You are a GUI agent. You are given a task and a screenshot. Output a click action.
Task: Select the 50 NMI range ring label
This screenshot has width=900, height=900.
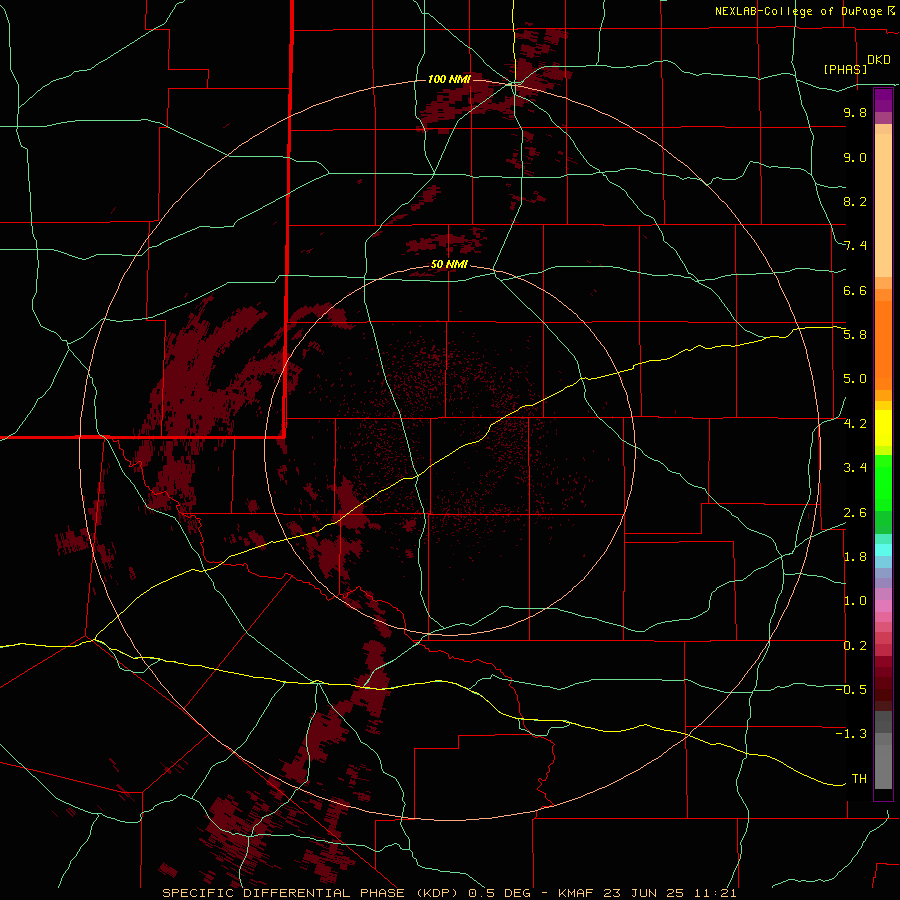tap(449, 264)
